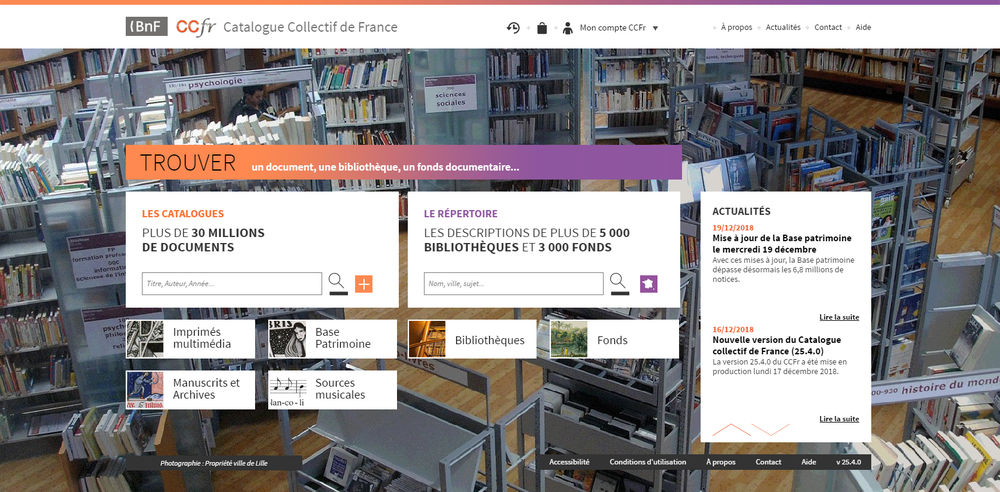Click the répertoire search magnifier icon
This screenshot has height=492, width=1000.
point(619,282)
